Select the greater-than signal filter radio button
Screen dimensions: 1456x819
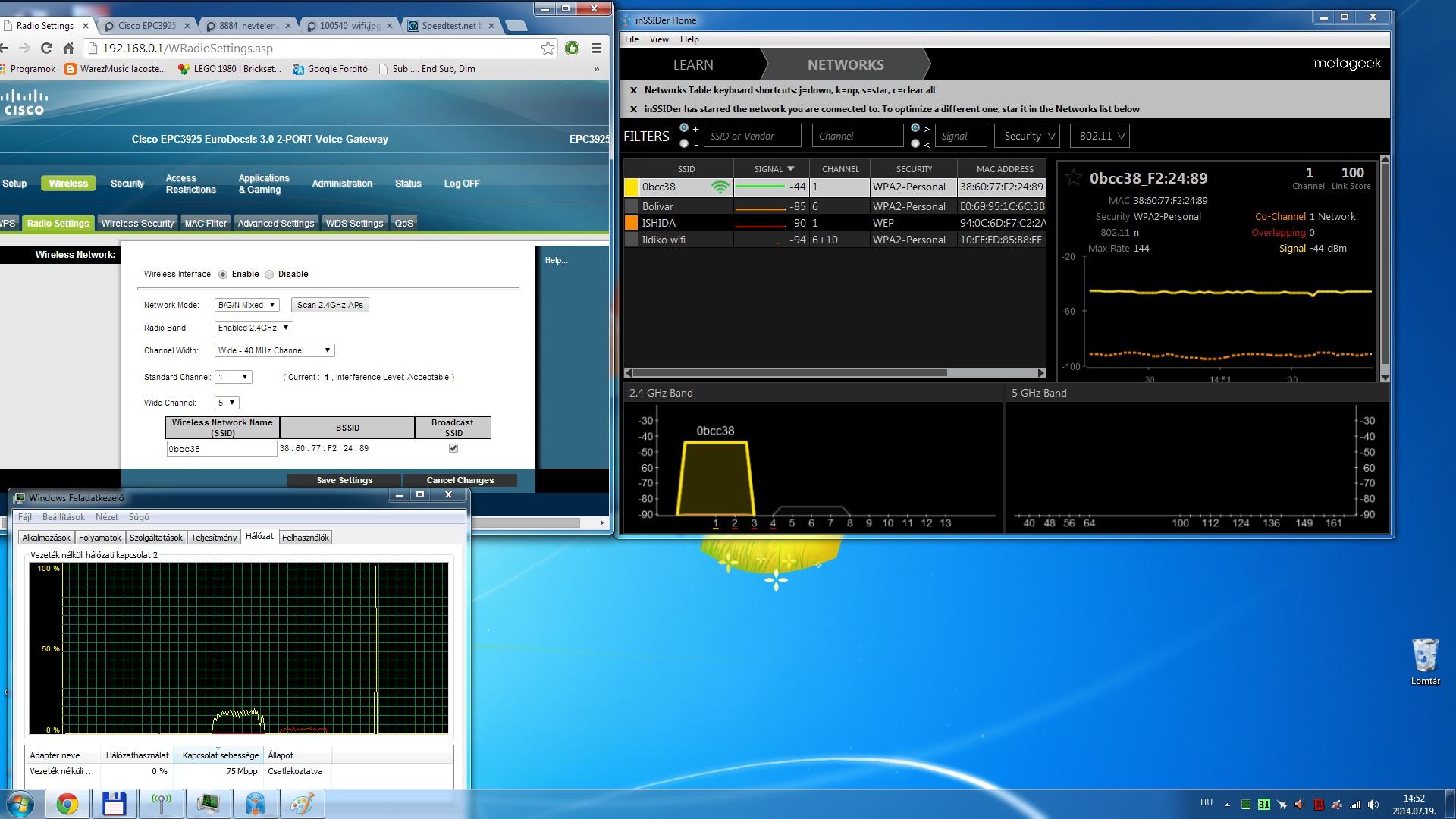point(915,127)
